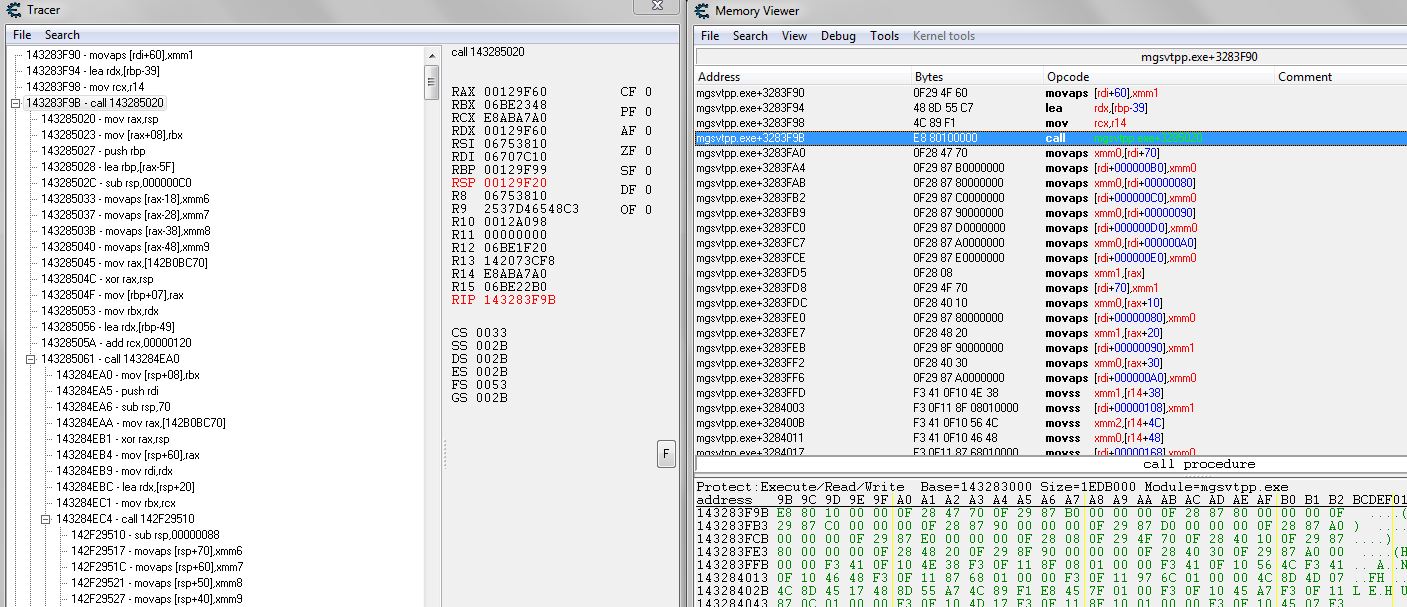Collapse the call 142F29510 tree node

(x=46, y=519)
